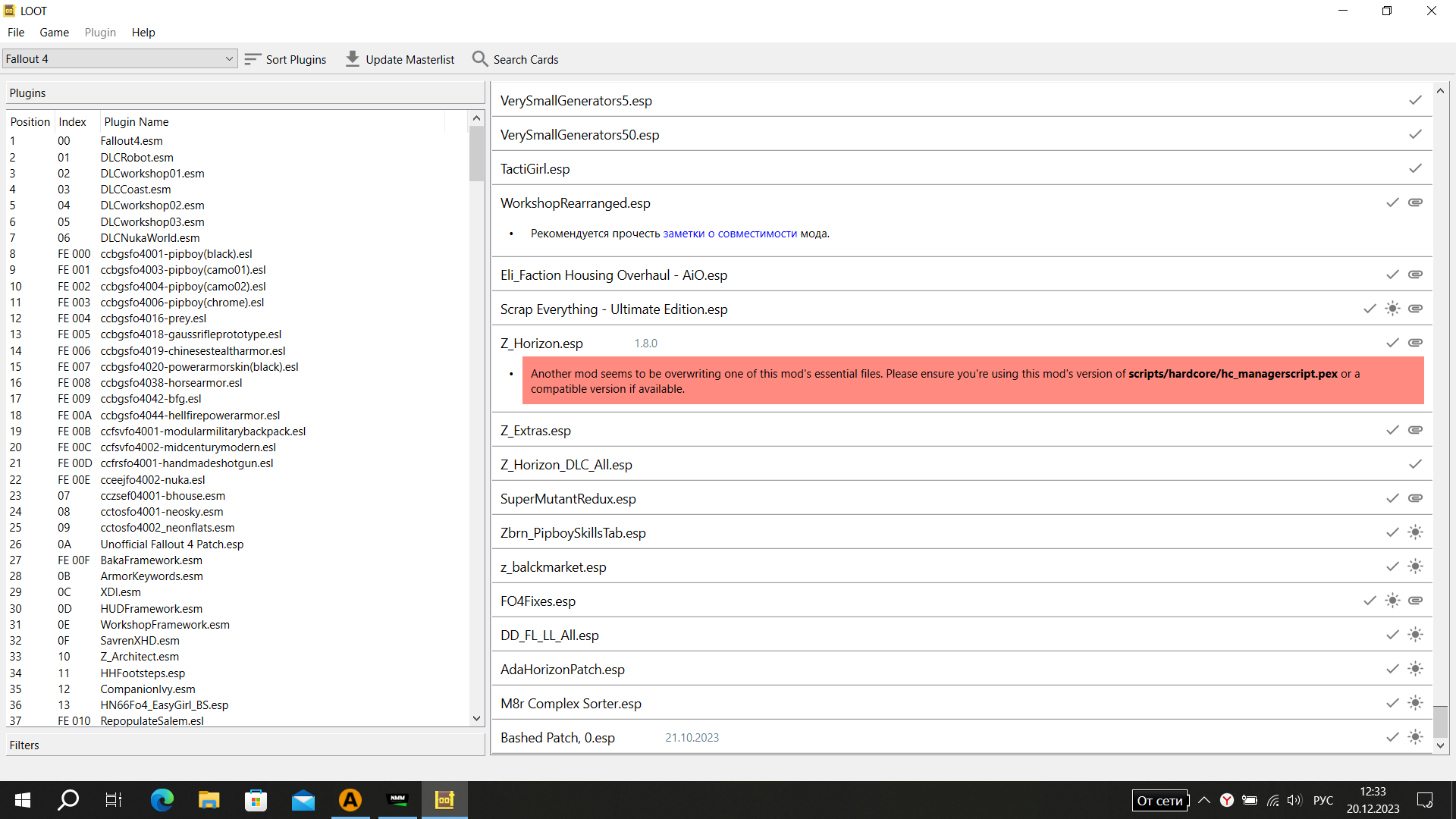This screenshot has width=1456, height=819.
Task: Click the sun icon on the FO4Fixes.esp card
Action: point(1392,601)
